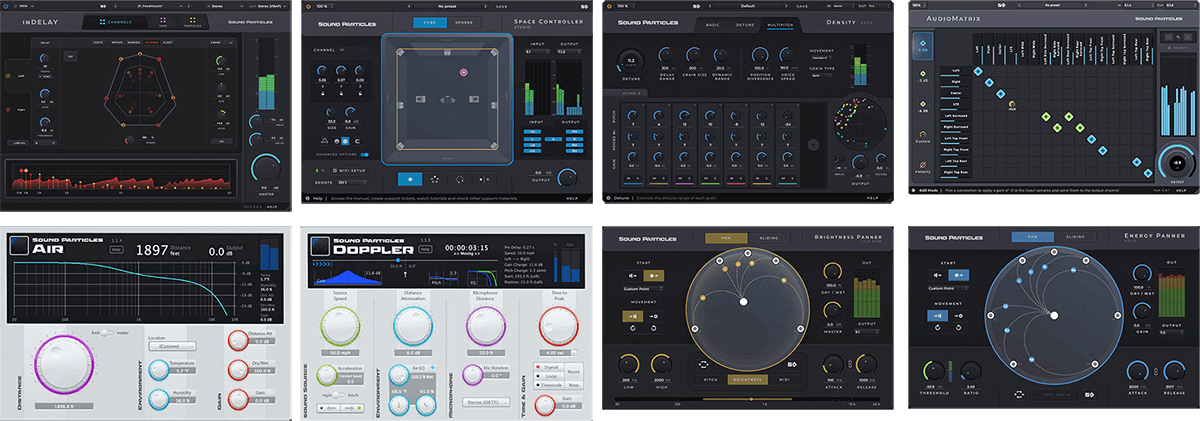Toggle the Z axis lock in Space Controller

(x=360, y=93)
